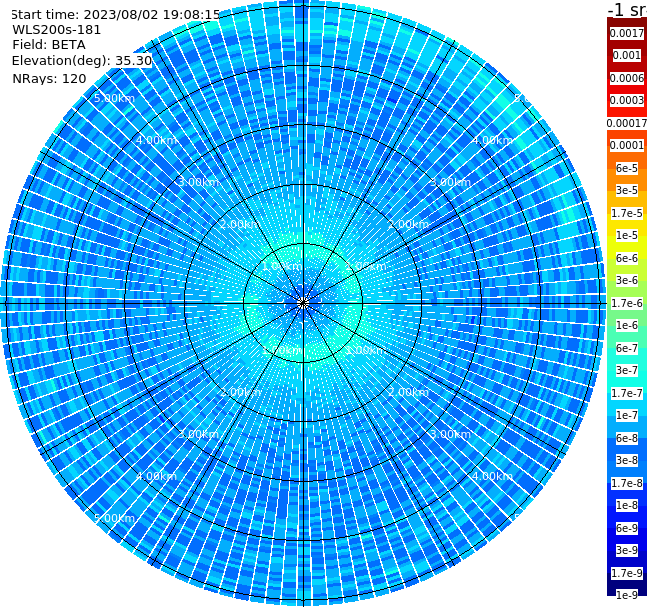647x607 pixels.
Task: Select the 6e-6 colorbar value
Action: tap(627, 258)
